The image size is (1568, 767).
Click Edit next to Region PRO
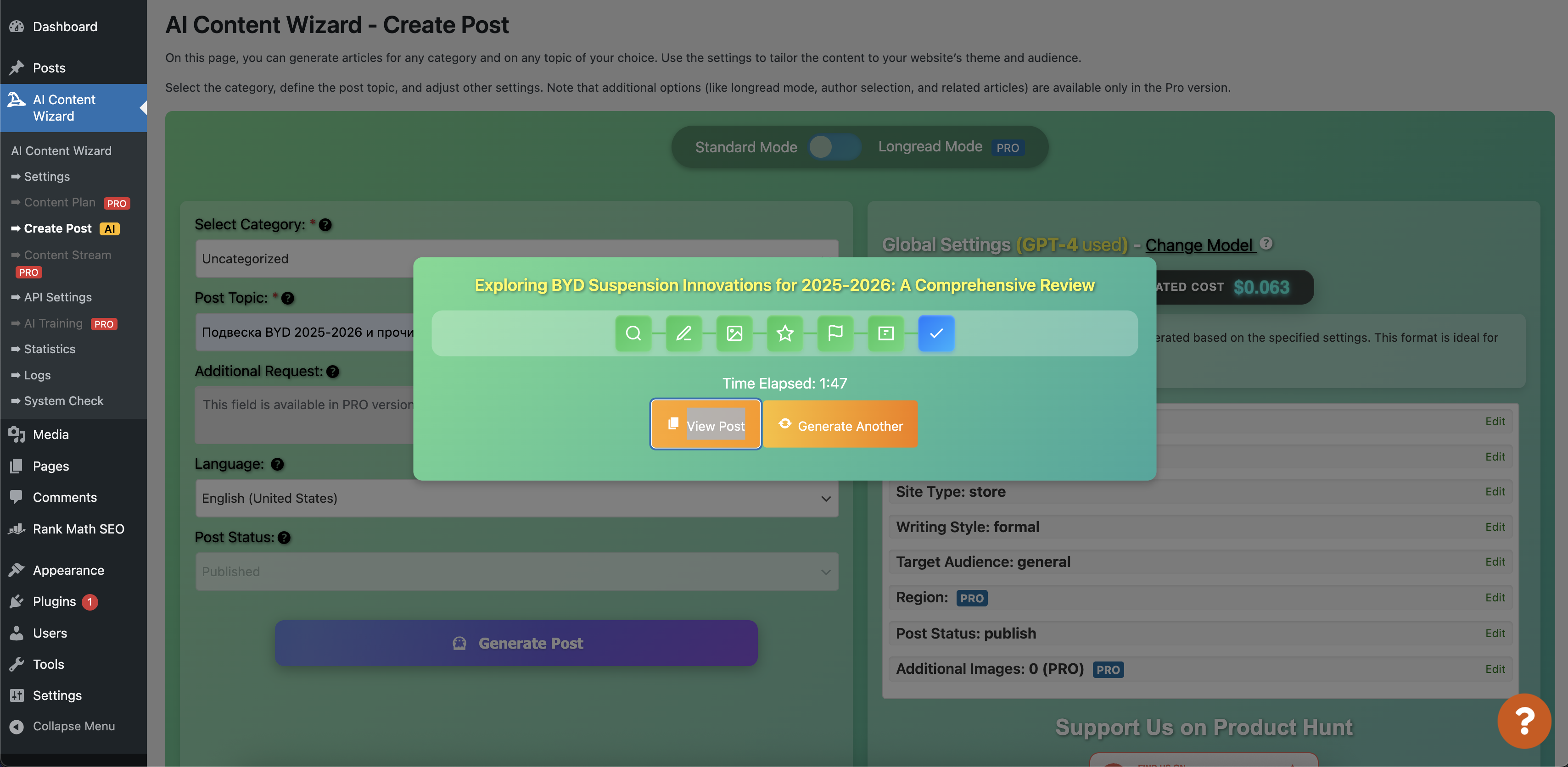click(1495, 598)
